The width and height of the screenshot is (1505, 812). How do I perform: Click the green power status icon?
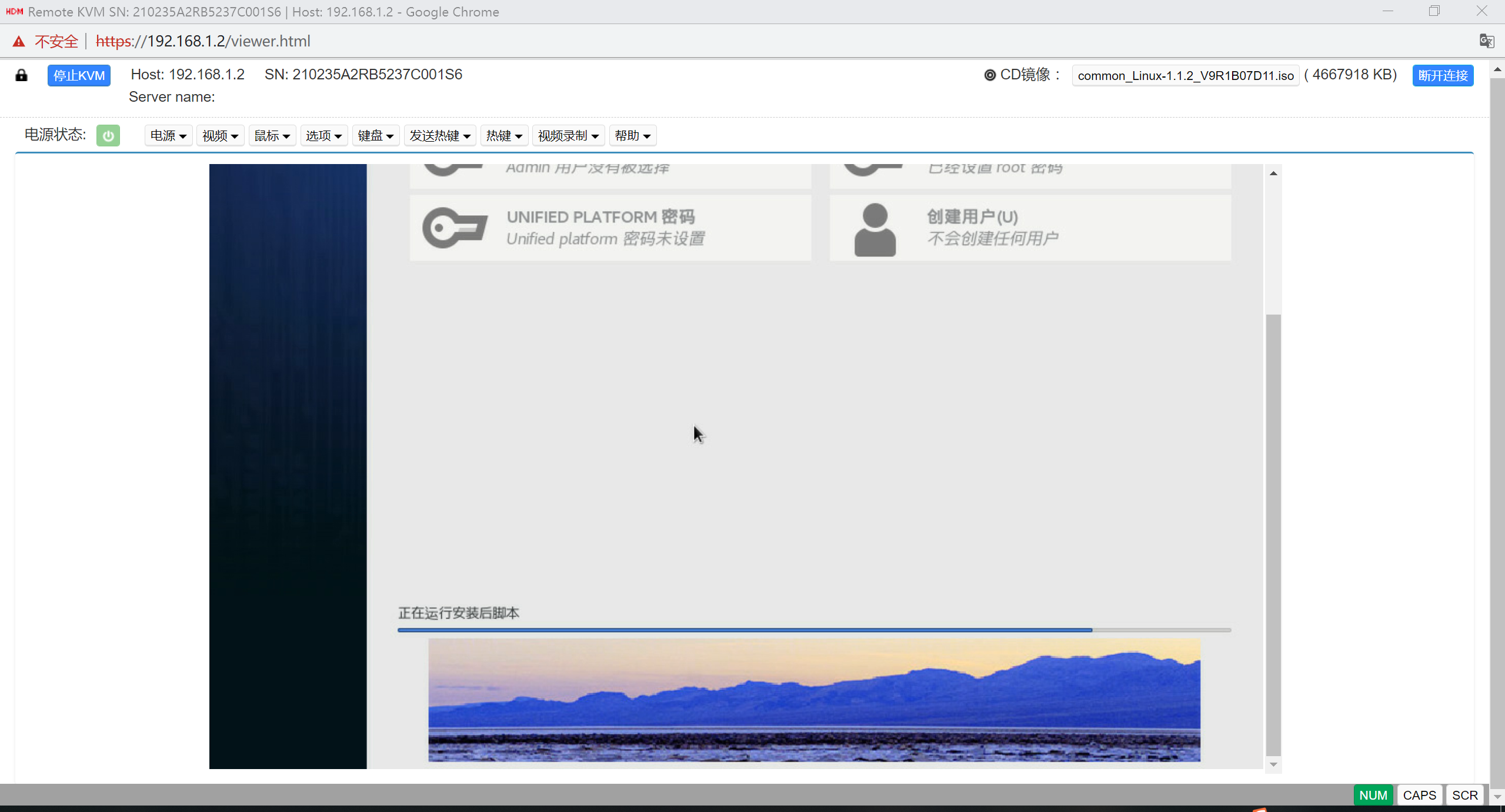click(x=108, y=135)
